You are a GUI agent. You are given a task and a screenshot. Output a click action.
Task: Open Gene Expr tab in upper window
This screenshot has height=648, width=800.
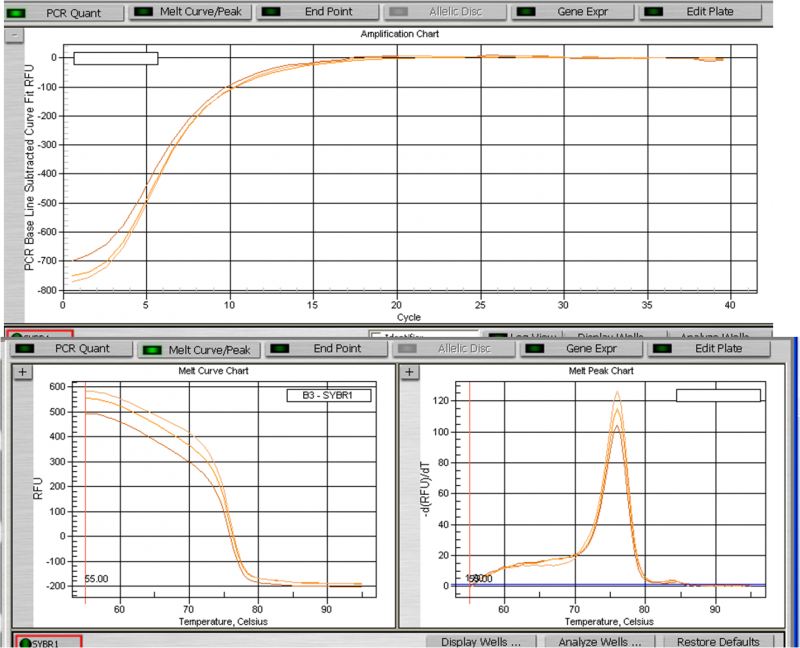coord(573,12)
